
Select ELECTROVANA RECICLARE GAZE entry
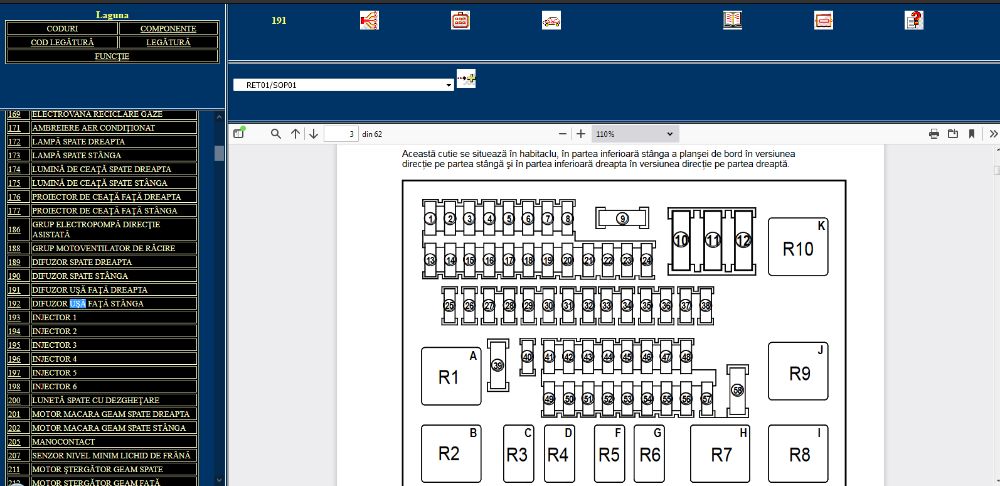[x=114, y=114]
